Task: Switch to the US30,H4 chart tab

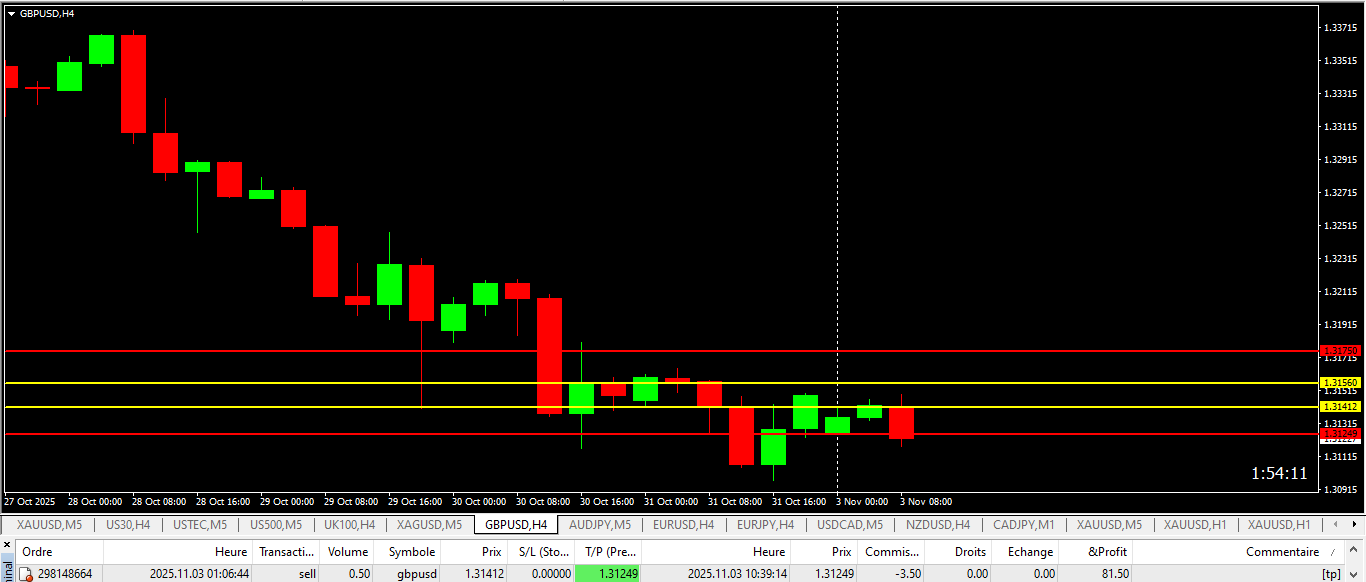Action: (128, 524)
